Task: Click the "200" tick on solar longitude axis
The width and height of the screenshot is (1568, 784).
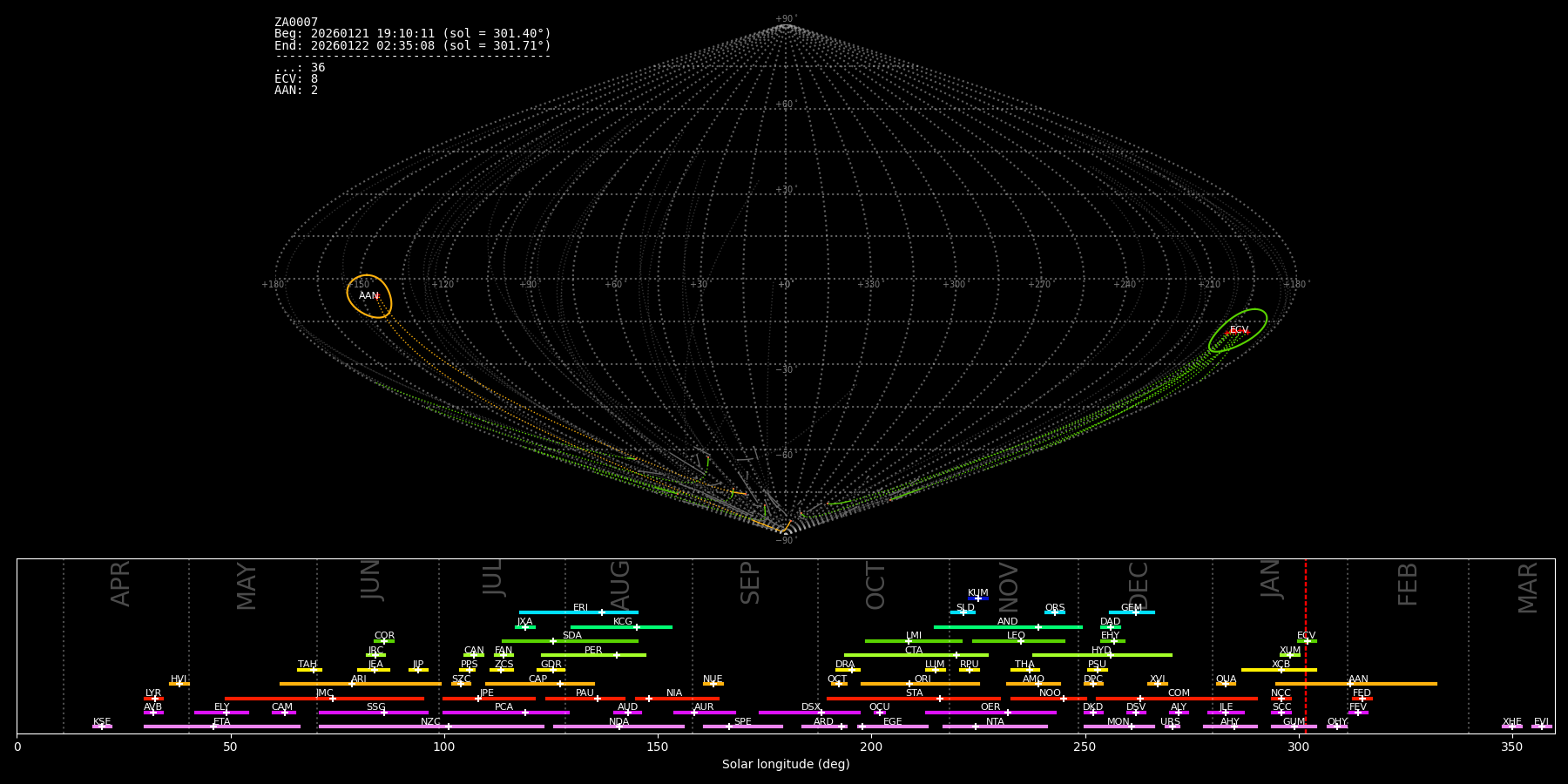Action: pyautogui.click(x=871, y=747)
